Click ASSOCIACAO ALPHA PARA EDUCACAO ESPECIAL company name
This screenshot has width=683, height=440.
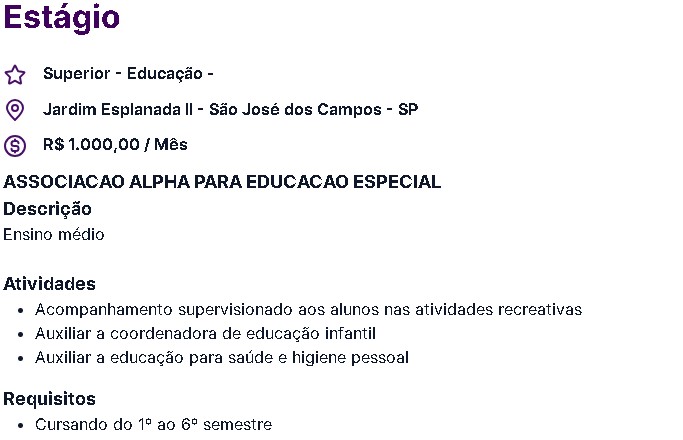click(222, 182)
